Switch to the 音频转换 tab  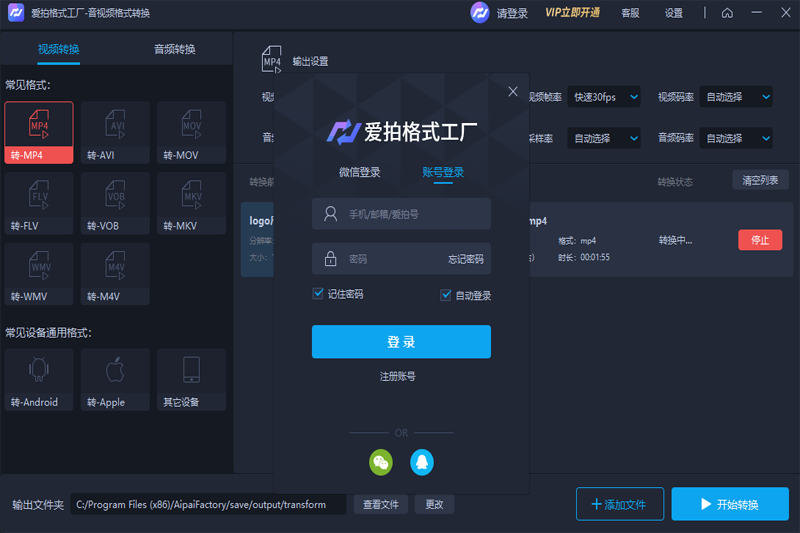pyautogui.click(x=174, y=49)
